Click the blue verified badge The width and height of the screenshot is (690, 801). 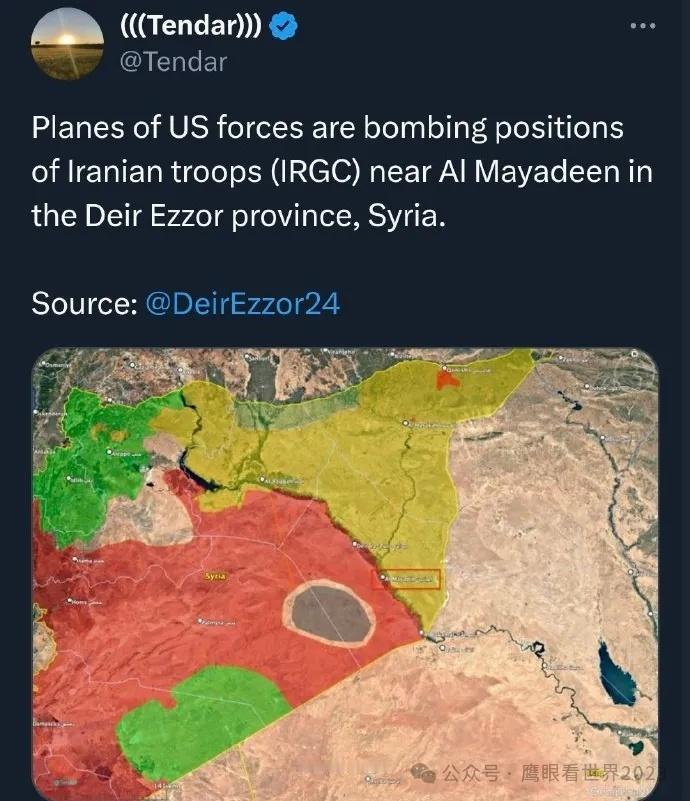[283, 27]
